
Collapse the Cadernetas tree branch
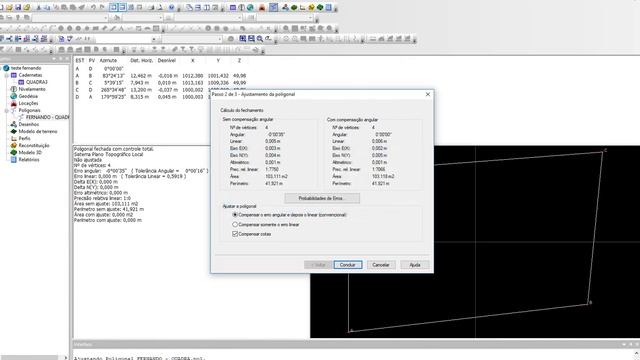click(7, 76)
